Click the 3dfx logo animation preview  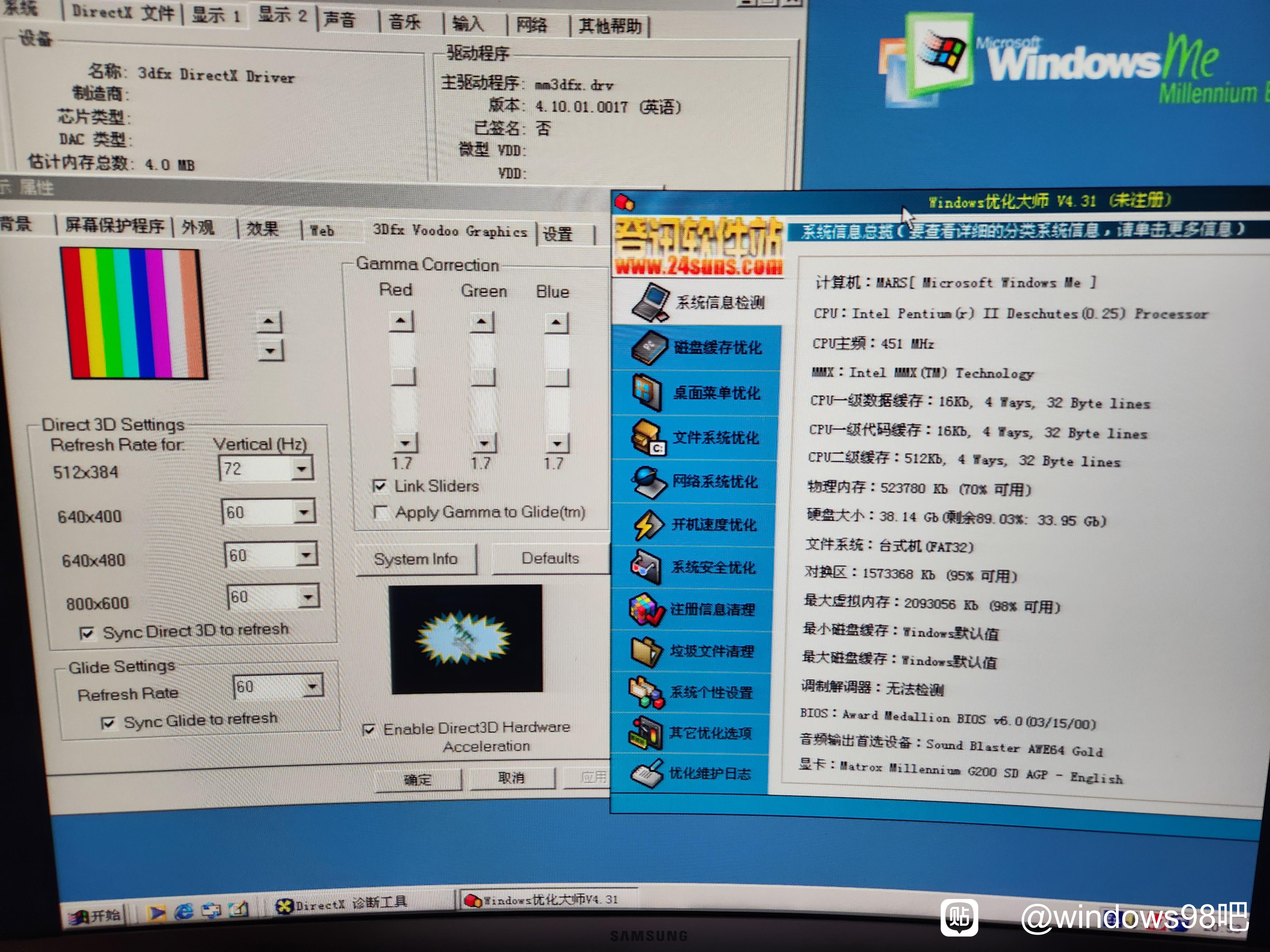[466, 639]
